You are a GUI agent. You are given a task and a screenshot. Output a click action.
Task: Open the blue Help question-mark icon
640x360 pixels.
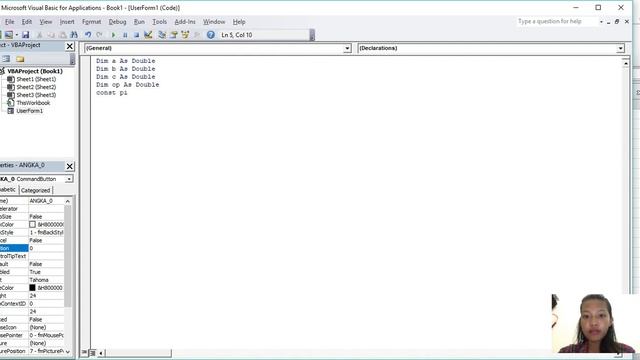[211, 35]
